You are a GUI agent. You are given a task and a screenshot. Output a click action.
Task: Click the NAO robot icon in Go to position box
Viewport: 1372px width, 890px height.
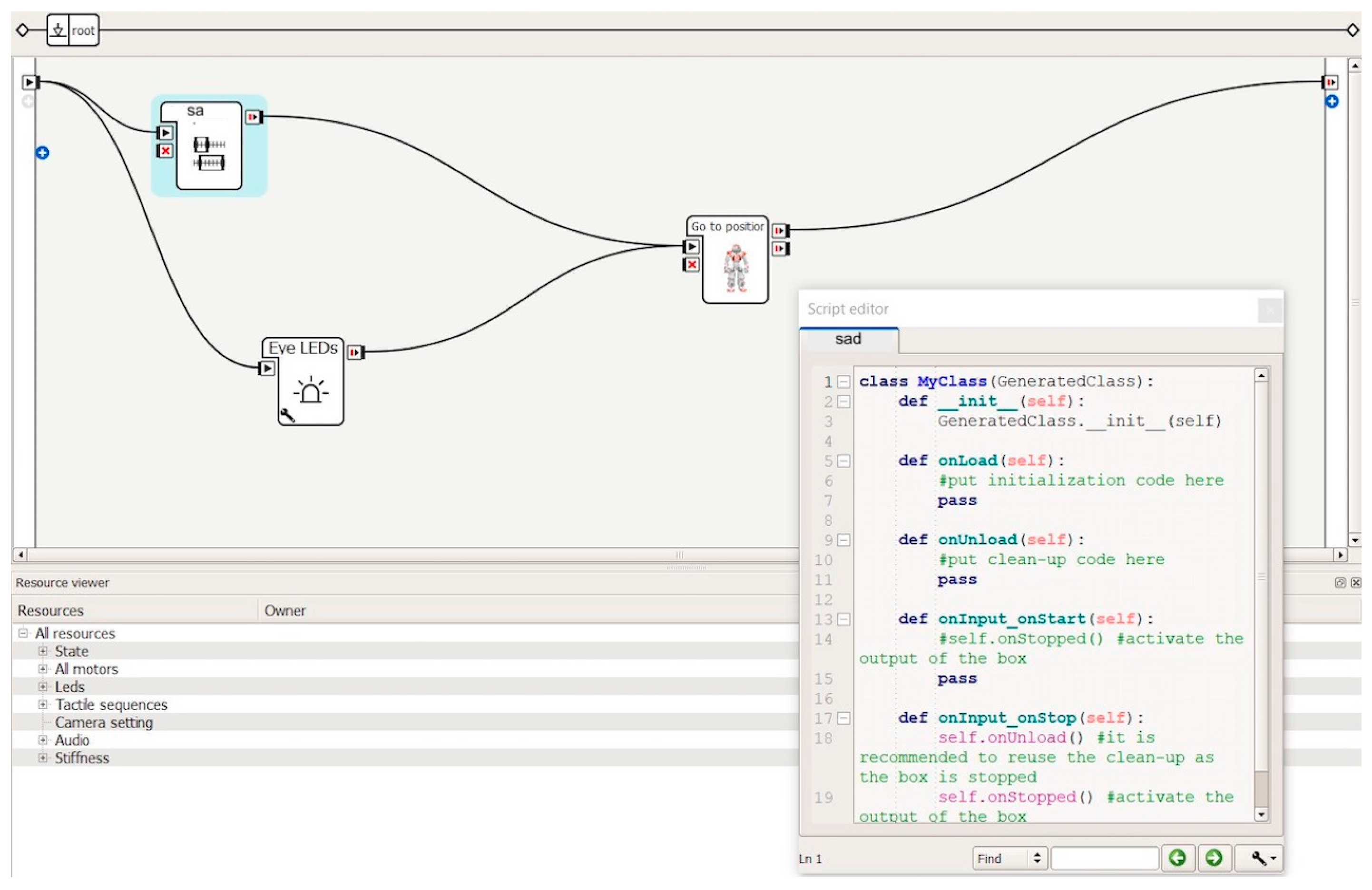[x=735, y=267]
